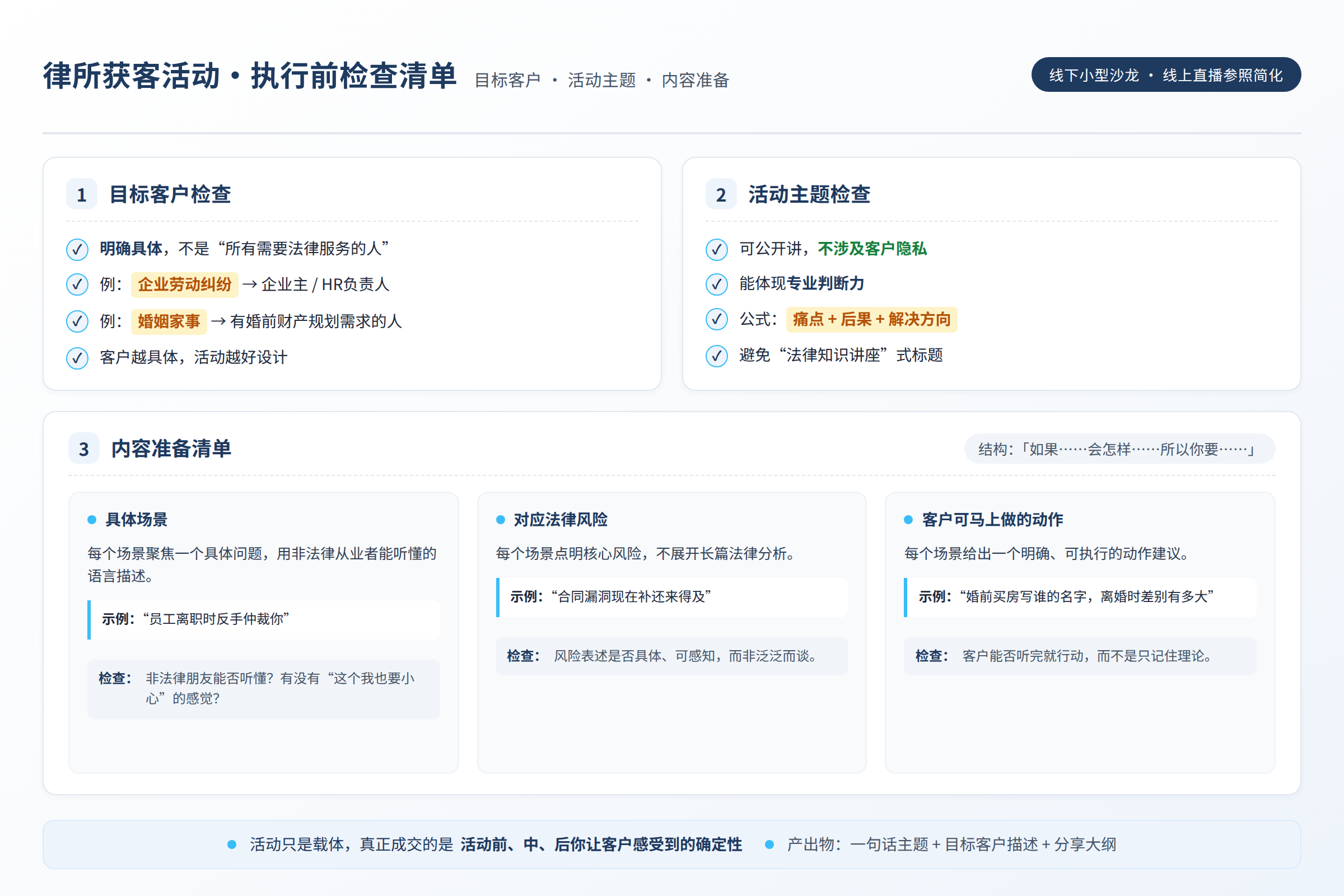1344x896 pixels.
Task: Click the blue dot beside 具体场景
Action: tap(92, 520)
